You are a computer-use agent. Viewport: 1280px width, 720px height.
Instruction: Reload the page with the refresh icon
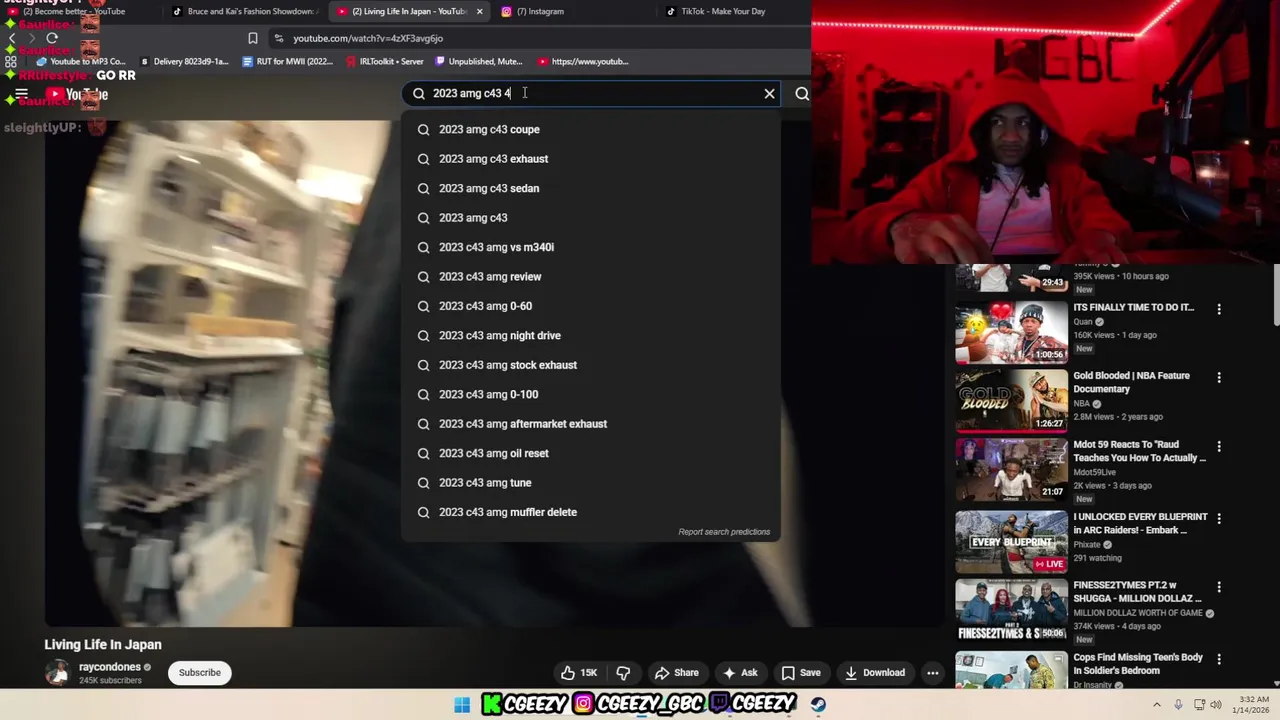[x=52, y=38]
